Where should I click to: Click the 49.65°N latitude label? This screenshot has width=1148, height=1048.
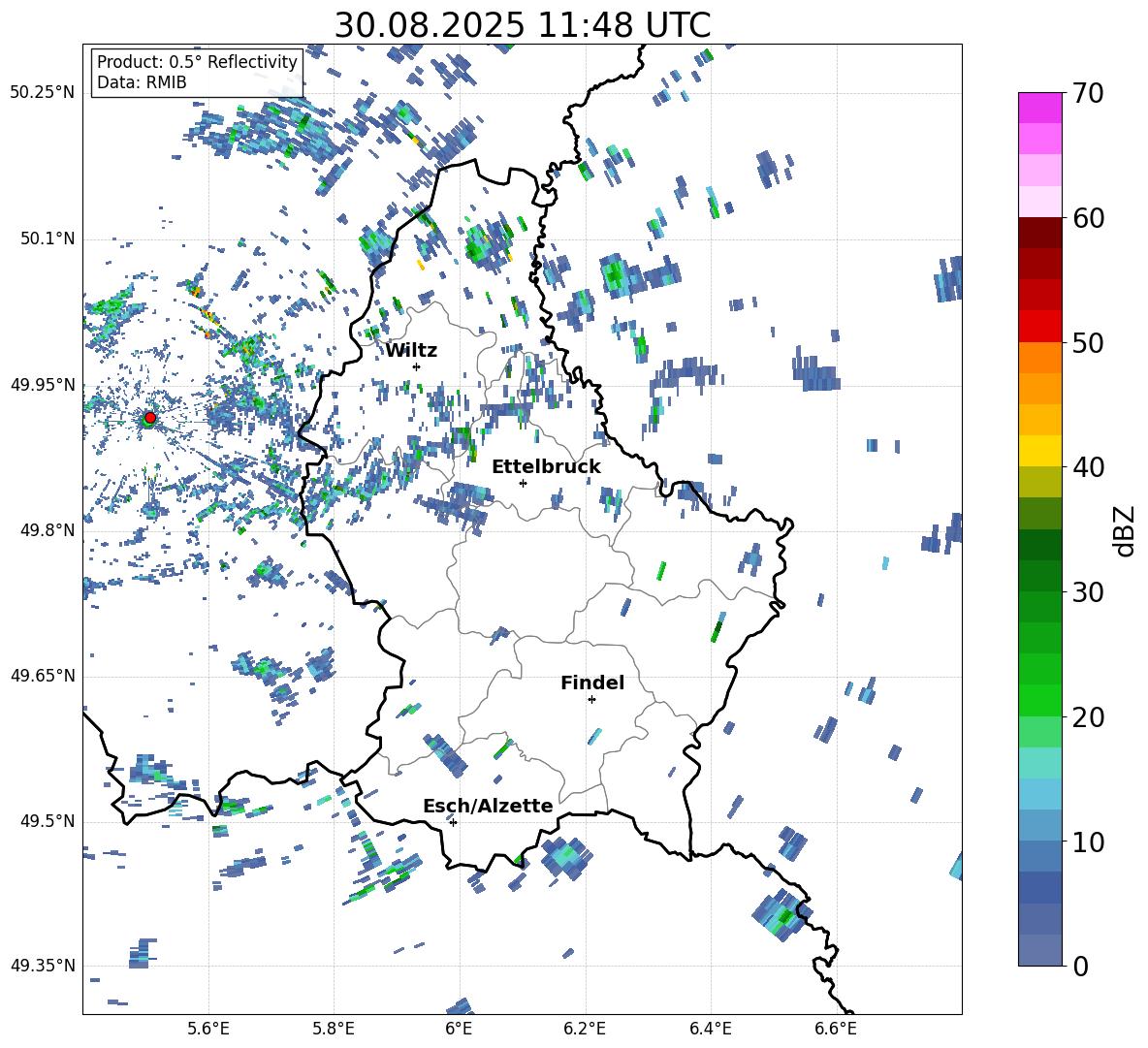[x=43, y=676]
